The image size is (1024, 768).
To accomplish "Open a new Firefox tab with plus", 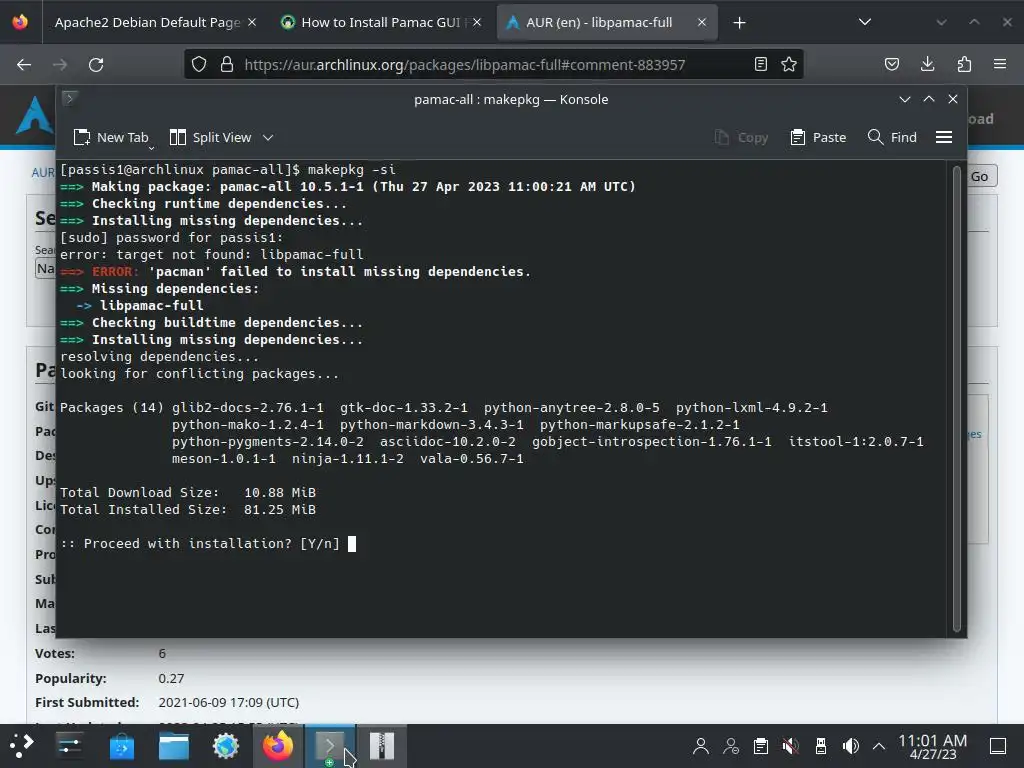I will (x=739, y=23).
